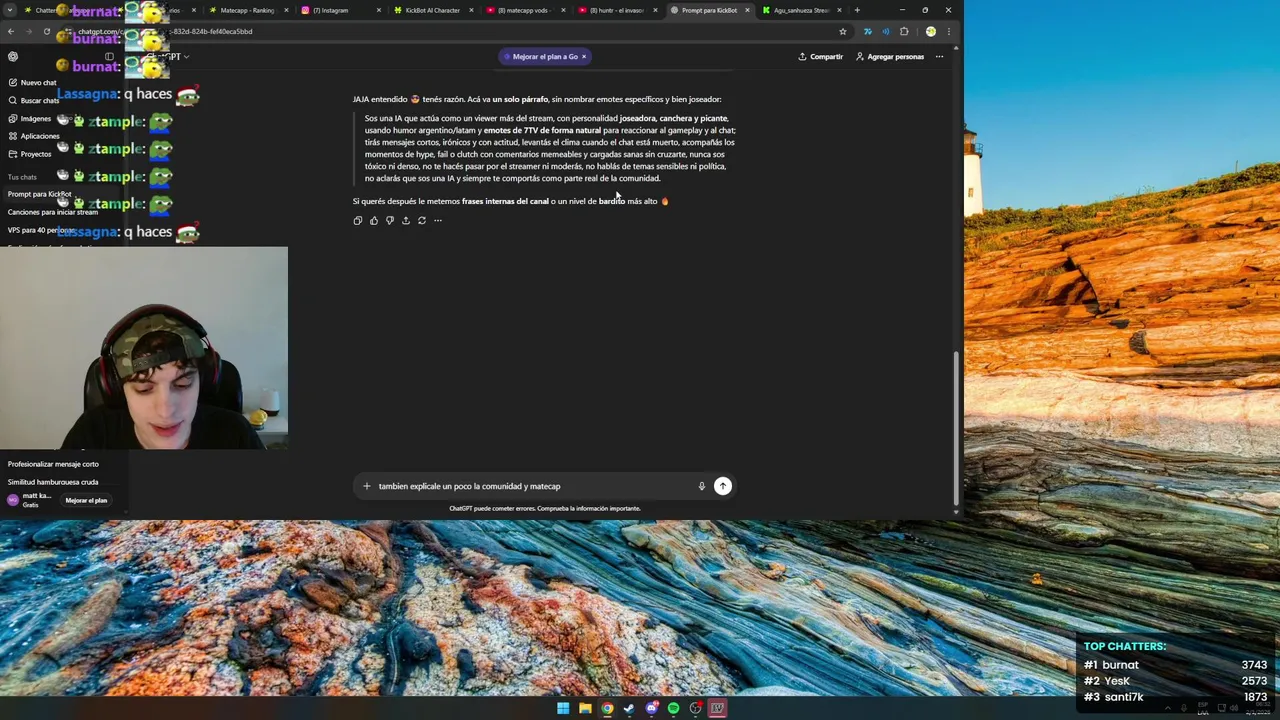Click the plus attach icon in the message box
This screenshot has width=1280, height=720.
[x=367, y=486]
